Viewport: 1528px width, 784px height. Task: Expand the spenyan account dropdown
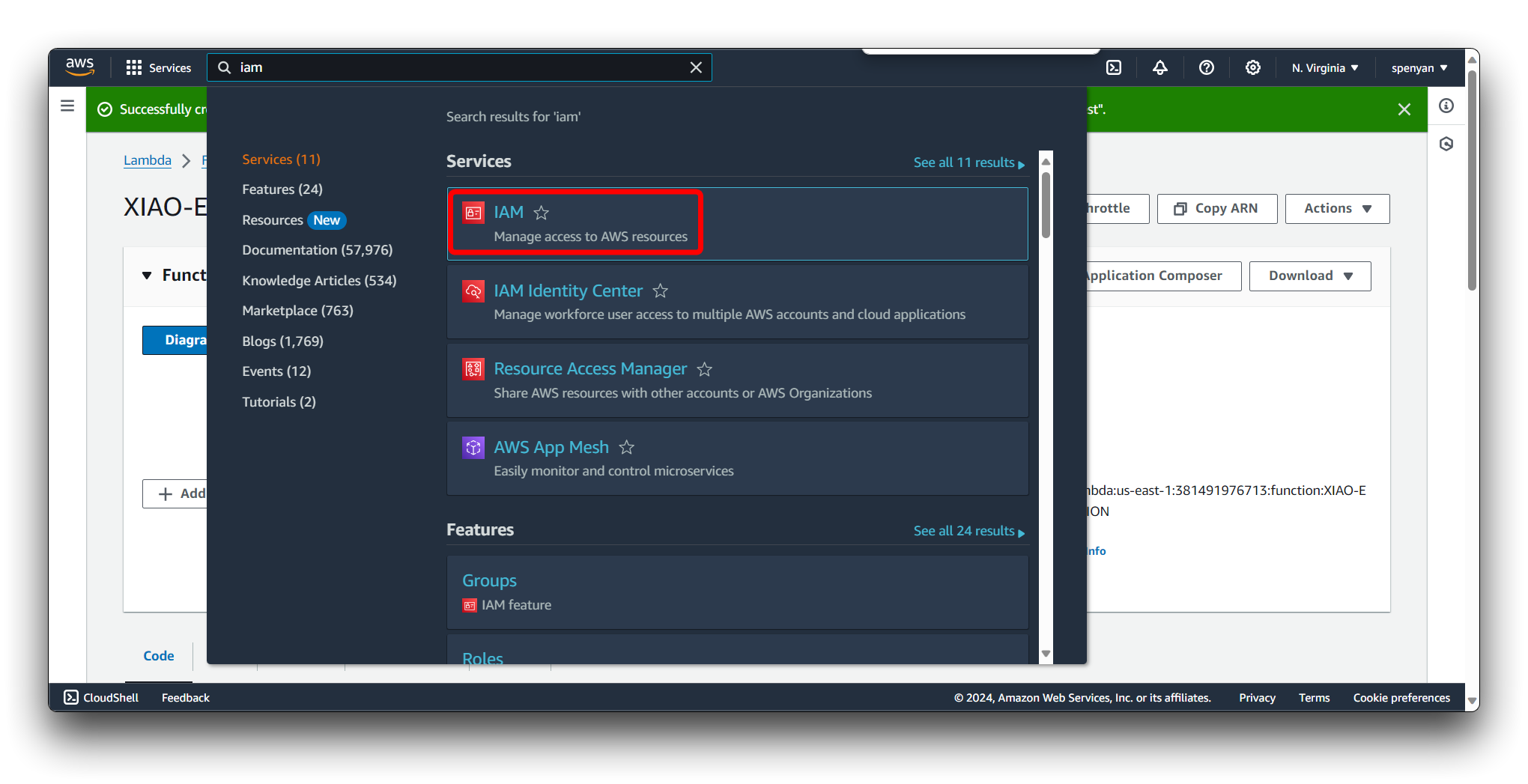coord(1419,67)
